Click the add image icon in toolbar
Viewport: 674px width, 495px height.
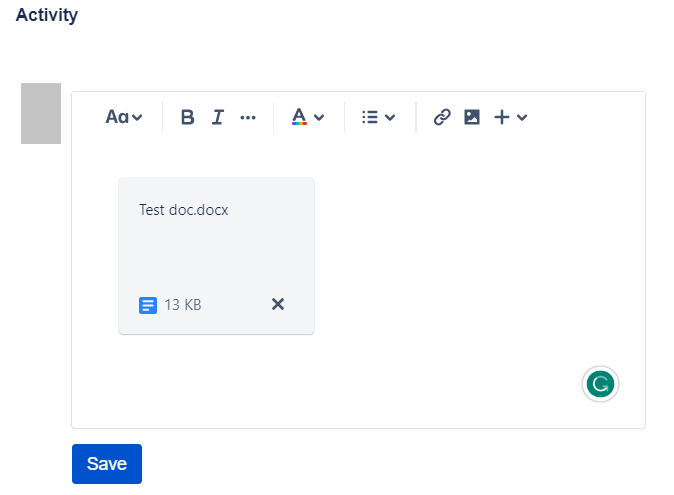pyautogui.click(x=472, y=117)
